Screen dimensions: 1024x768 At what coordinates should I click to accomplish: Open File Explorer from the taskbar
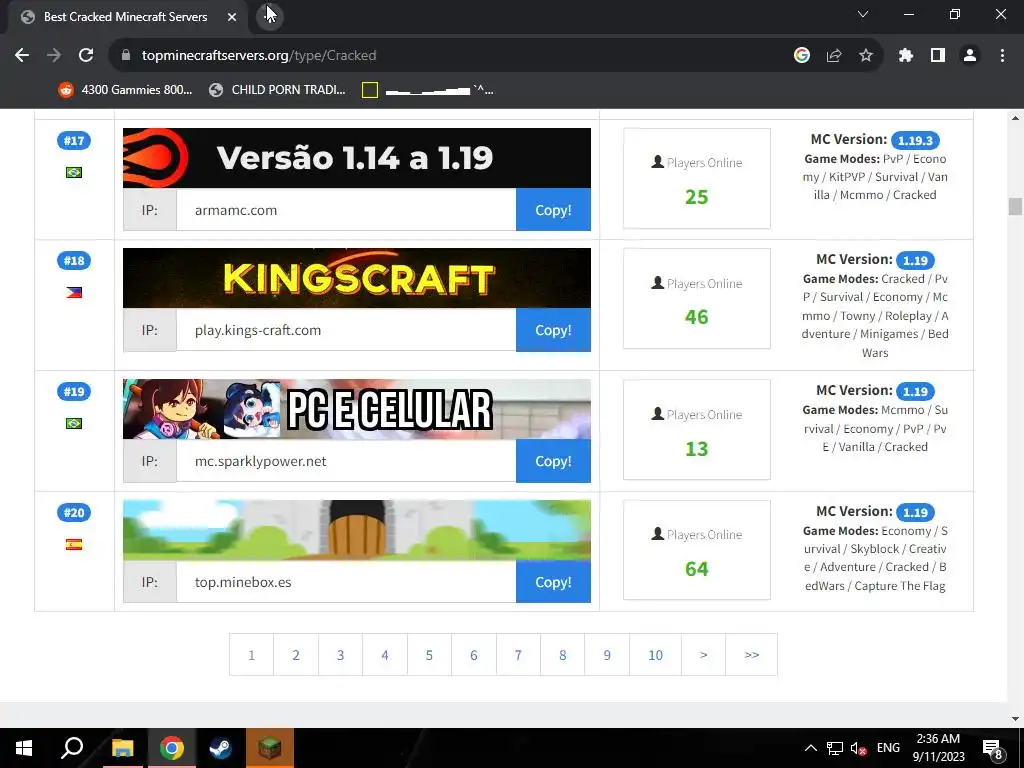[122, 748]
